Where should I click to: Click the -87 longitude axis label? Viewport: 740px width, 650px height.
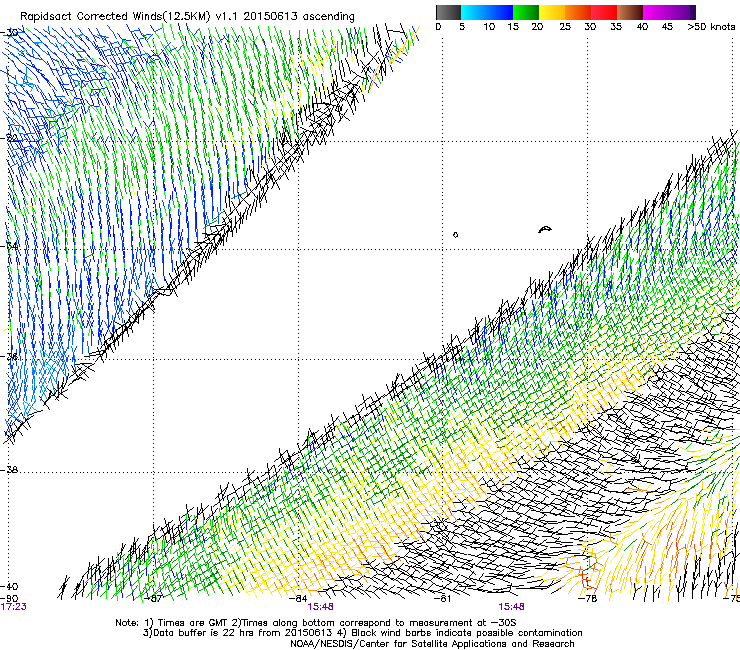coord(154,599)
